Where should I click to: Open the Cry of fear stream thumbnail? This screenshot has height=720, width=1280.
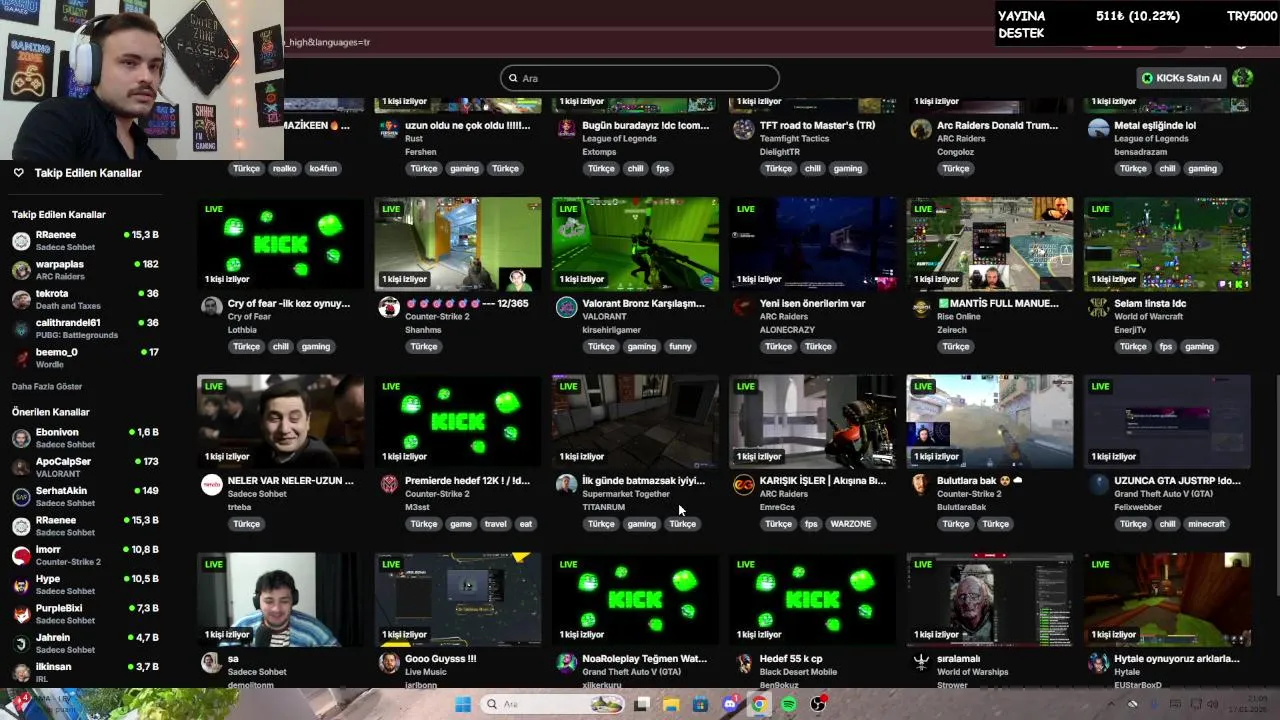coord(280,244)
